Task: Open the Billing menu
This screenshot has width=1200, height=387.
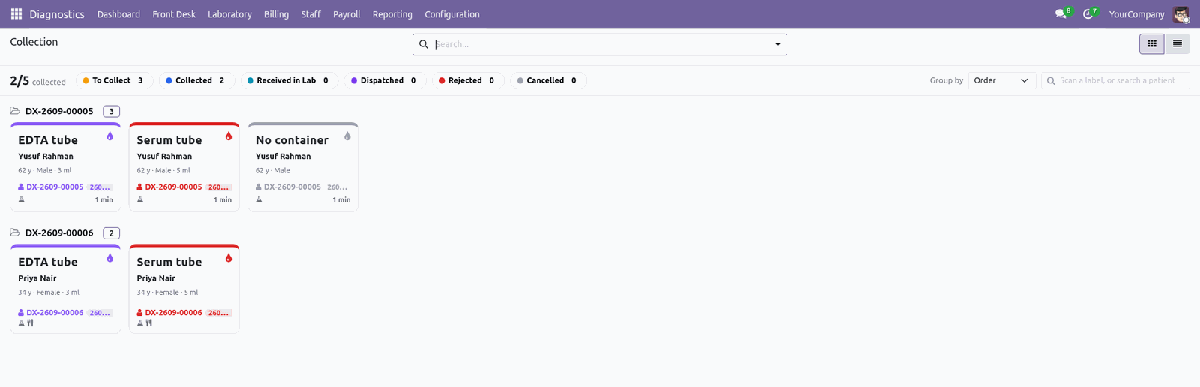Action: click(277, 14)
